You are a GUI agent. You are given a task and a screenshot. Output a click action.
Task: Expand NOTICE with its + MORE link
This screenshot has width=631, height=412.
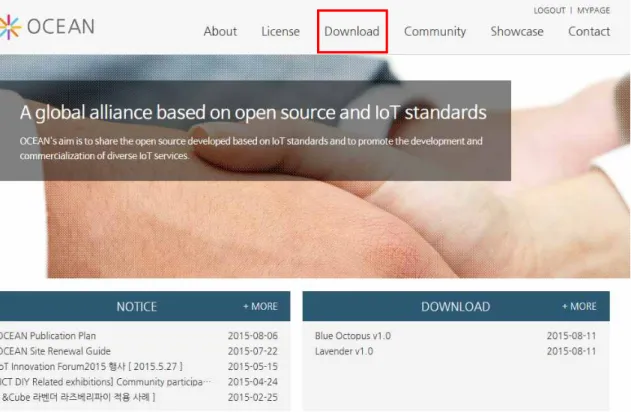pos(260,307)
